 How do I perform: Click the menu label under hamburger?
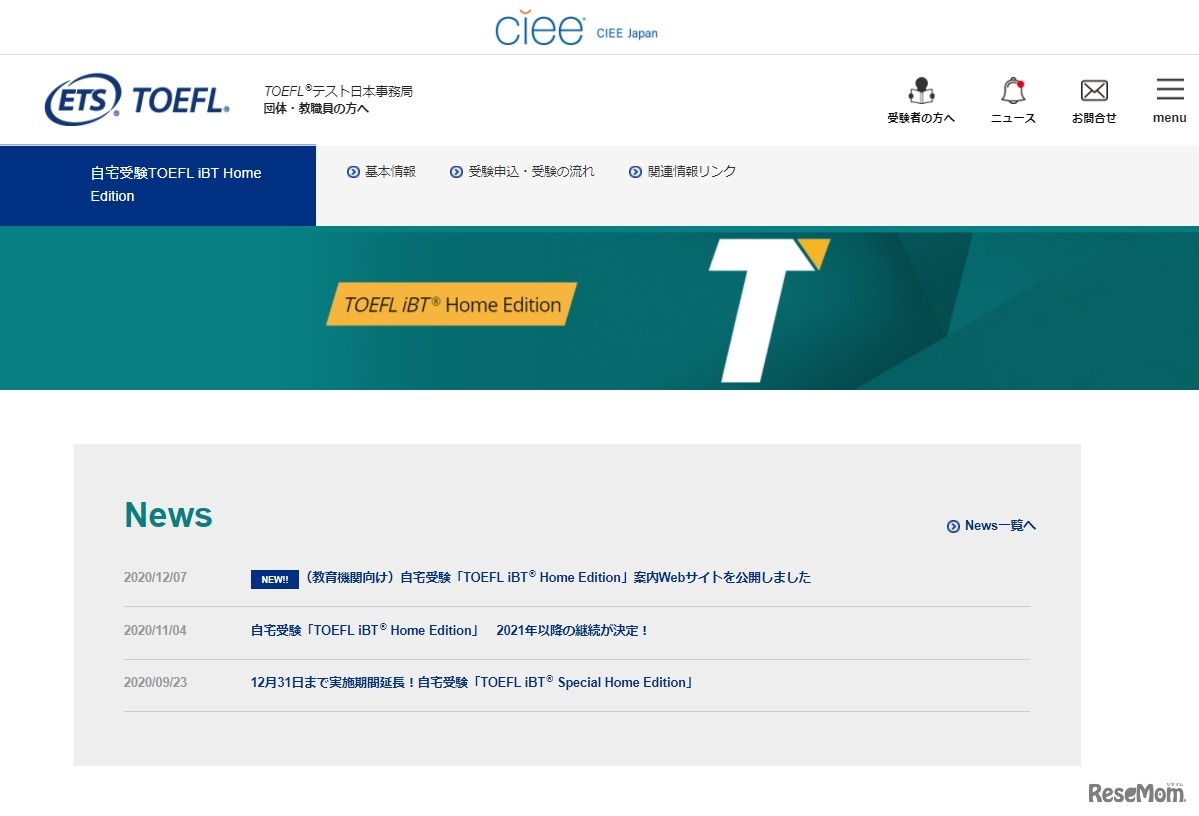[x=1170, y=118]
